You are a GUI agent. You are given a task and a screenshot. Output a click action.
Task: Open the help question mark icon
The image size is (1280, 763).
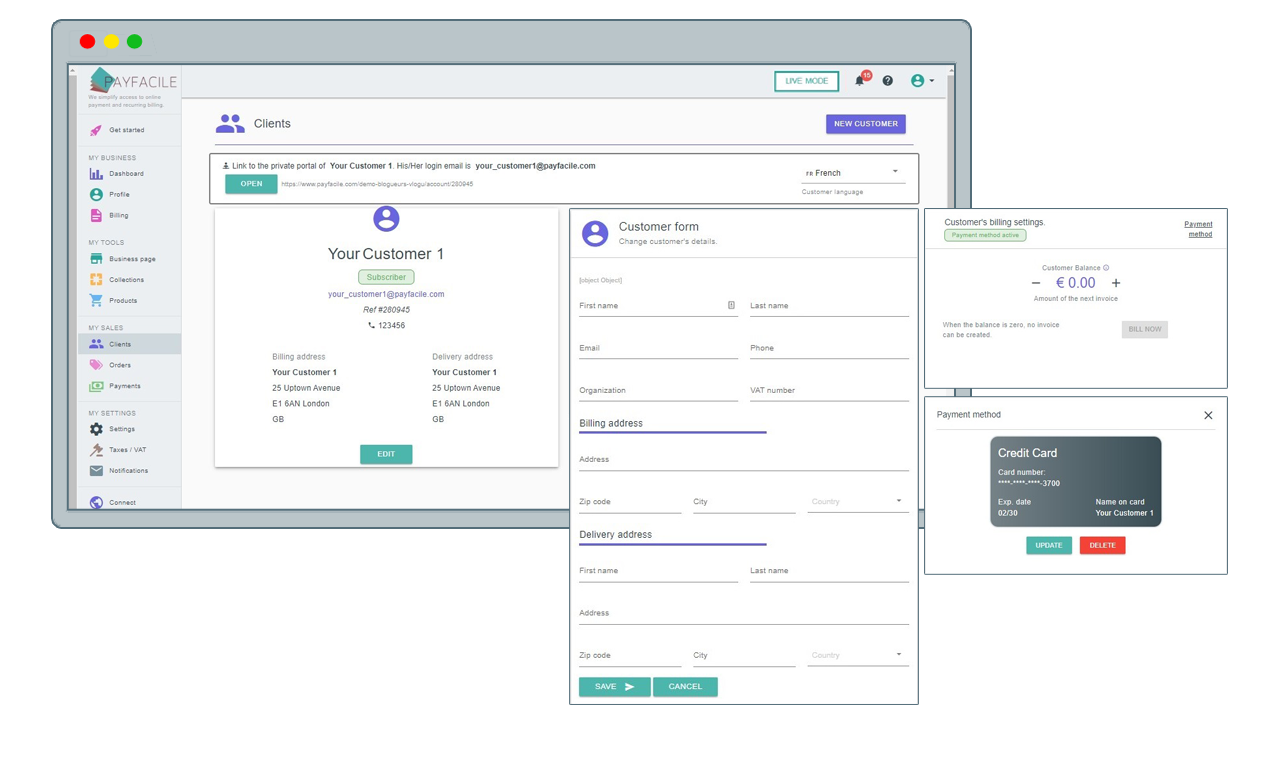point(887,81)
